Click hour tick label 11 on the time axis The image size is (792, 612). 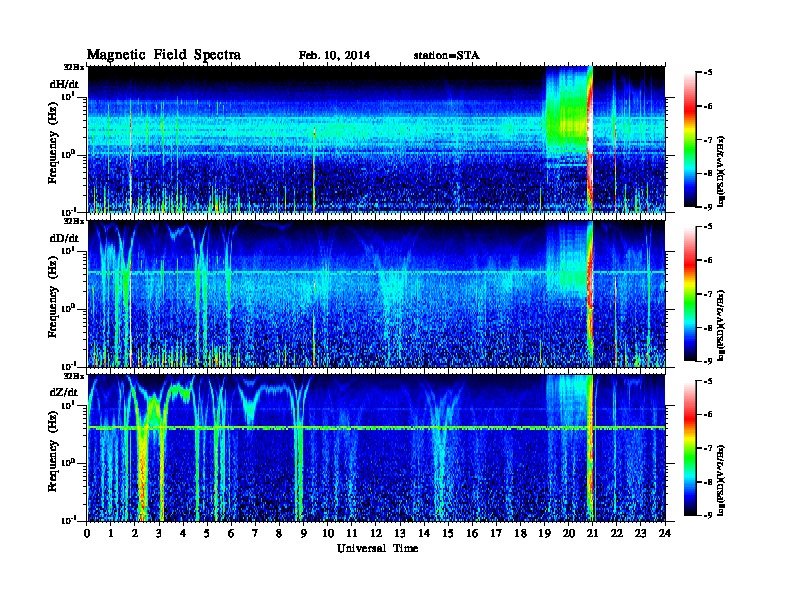coord(352,533)
